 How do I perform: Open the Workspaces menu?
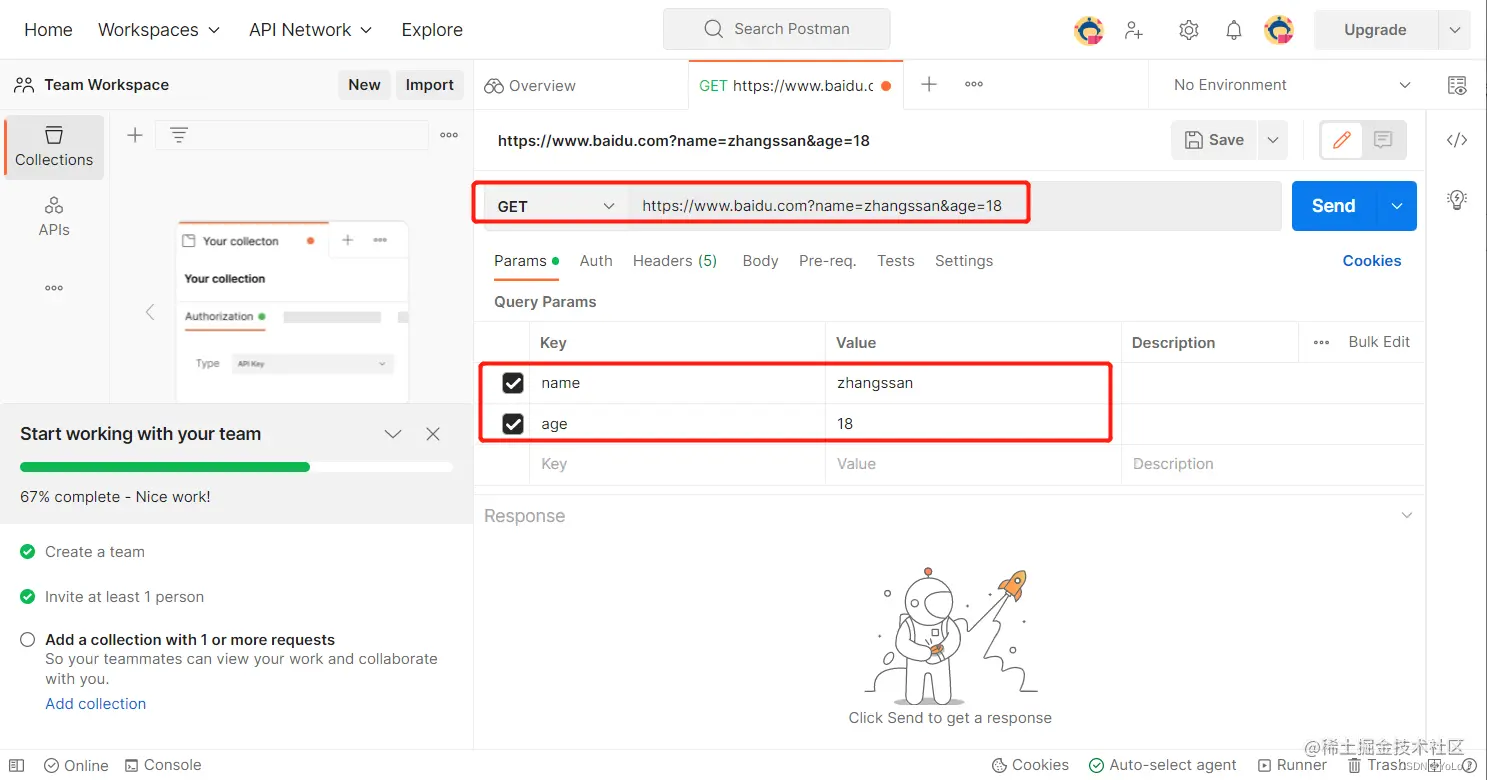point(159,30)
